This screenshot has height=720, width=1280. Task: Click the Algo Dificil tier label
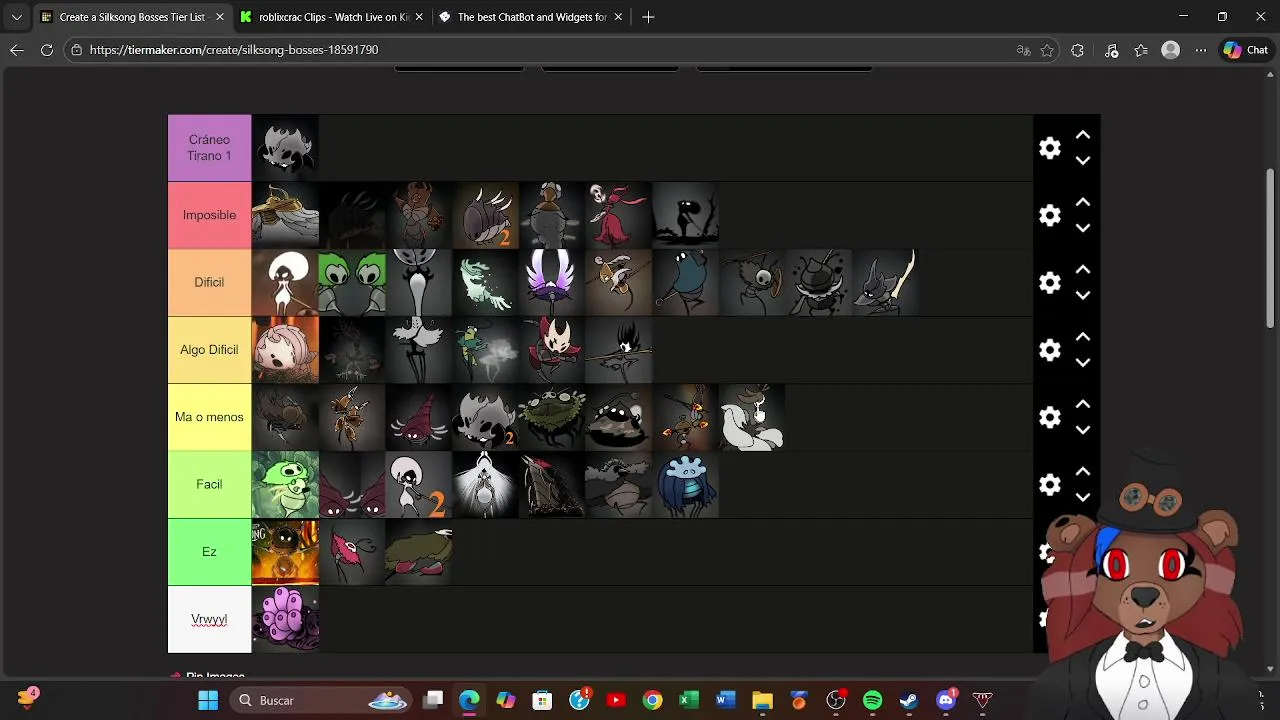(x=209, y=350)
